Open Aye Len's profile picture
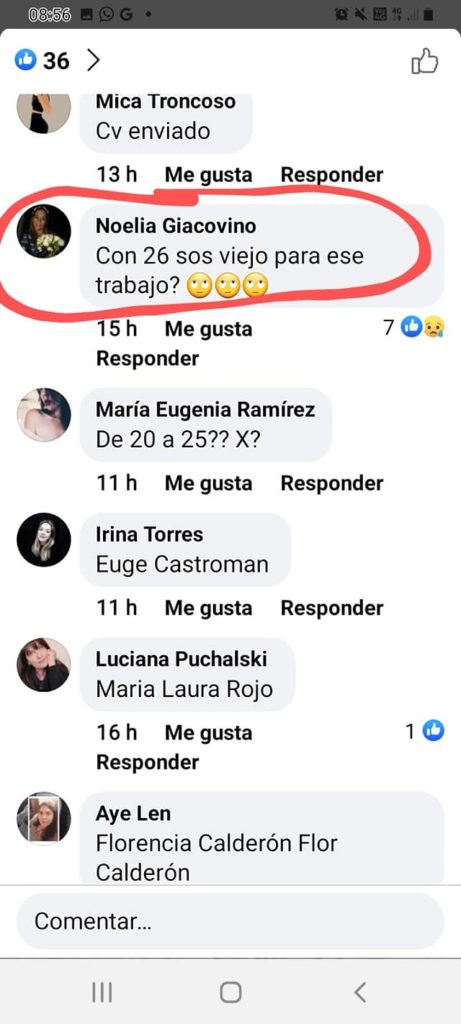This screenshot has width=461, height=1024. pyautogui.click(x=44, y=819)
